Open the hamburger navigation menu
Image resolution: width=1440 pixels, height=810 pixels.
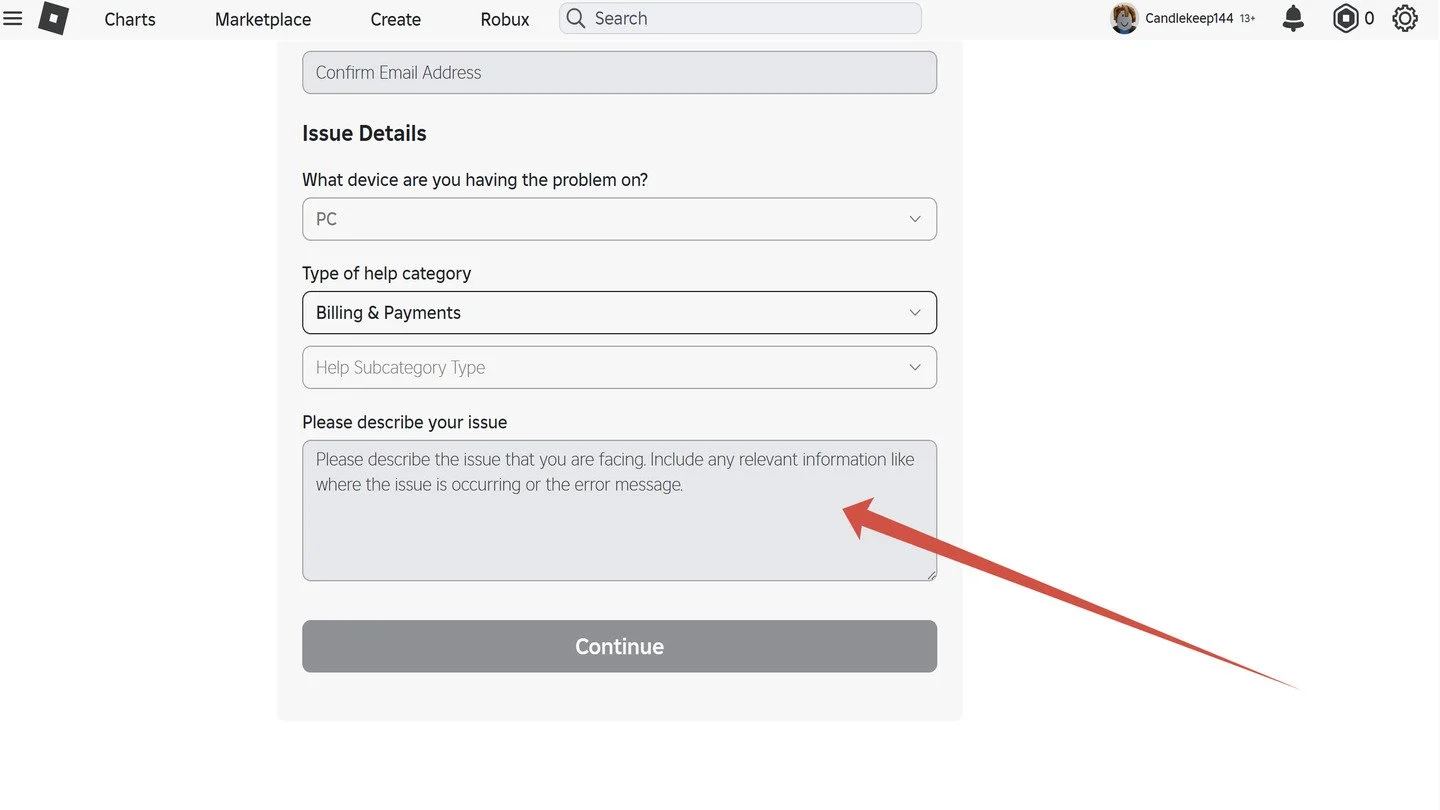(x=13, y=18)
